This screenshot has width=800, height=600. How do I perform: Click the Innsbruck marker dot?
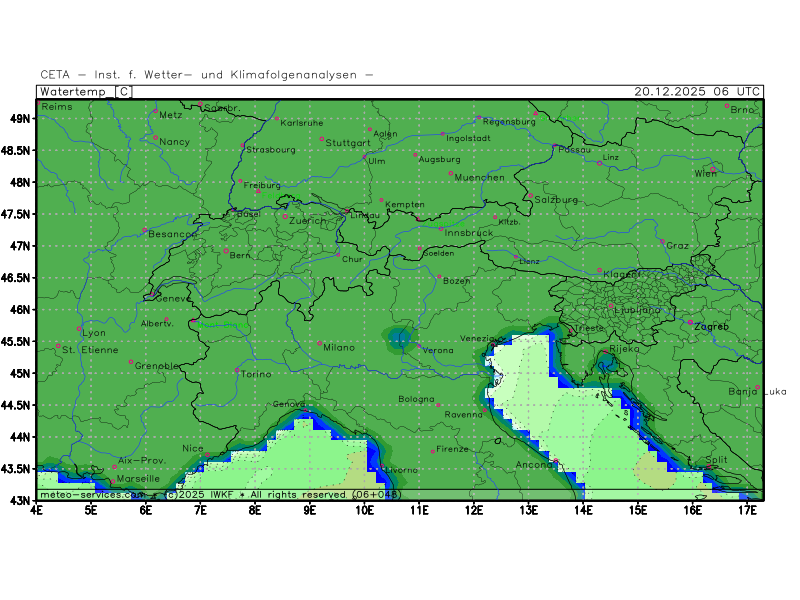pyautogui.click(x=441, y=229)
